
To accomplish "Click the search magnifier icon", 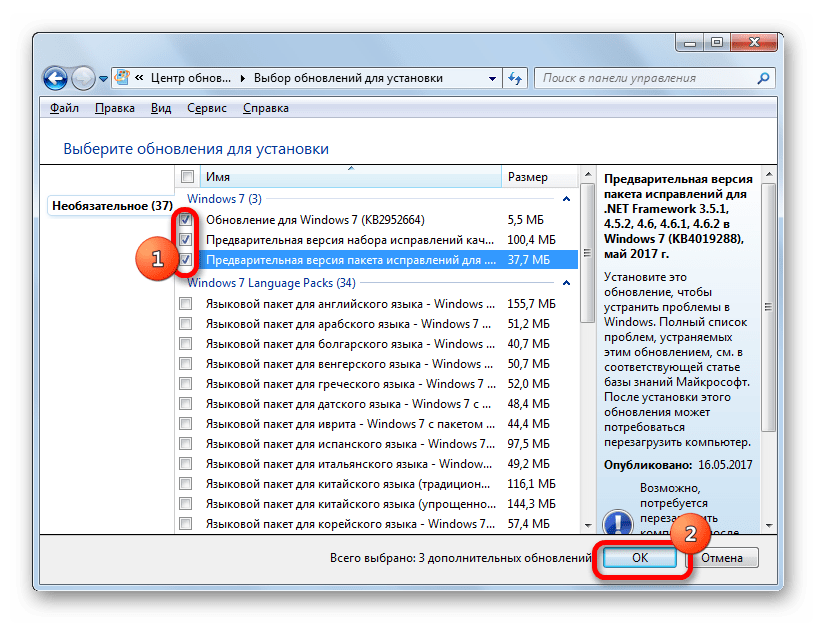I will (x=763, y=77).
